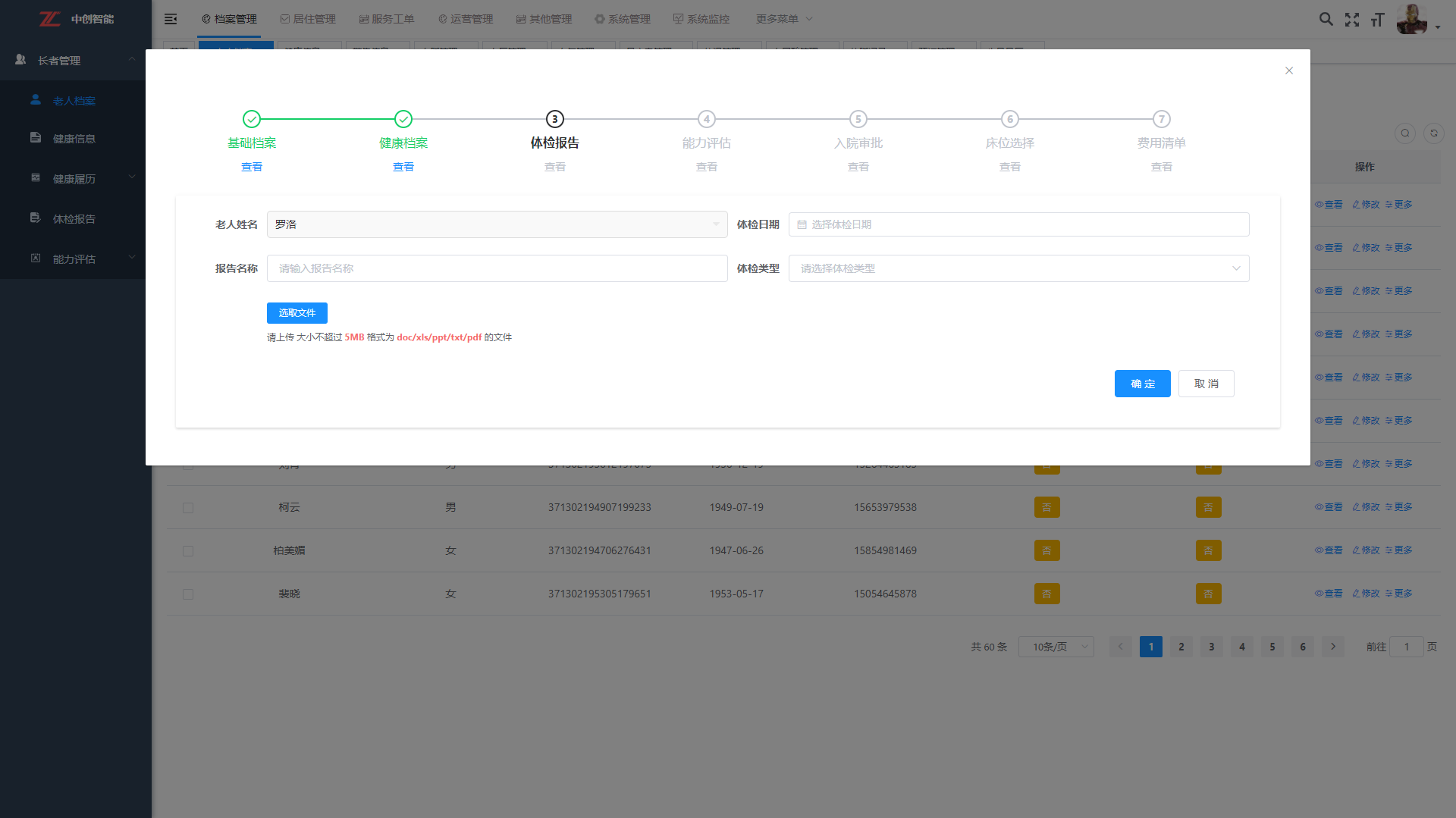The image size is (1456, 818).
Task: Select checkbox for 裴晓 row
Action: tap(188, 594)
